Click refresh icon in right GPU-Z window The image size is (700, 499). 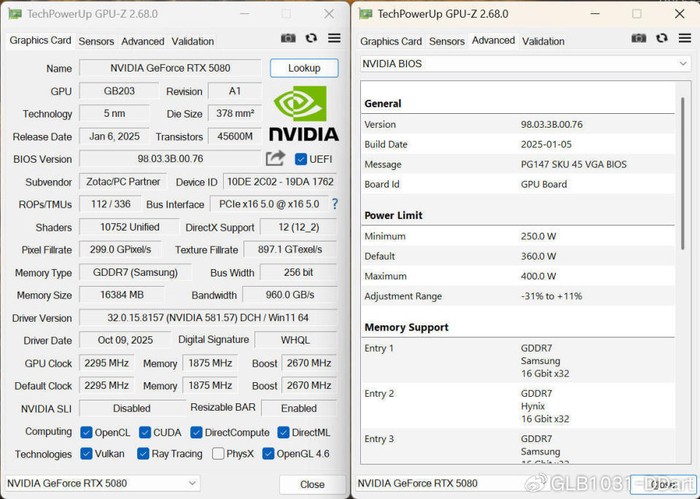click(x=662, y=38)
